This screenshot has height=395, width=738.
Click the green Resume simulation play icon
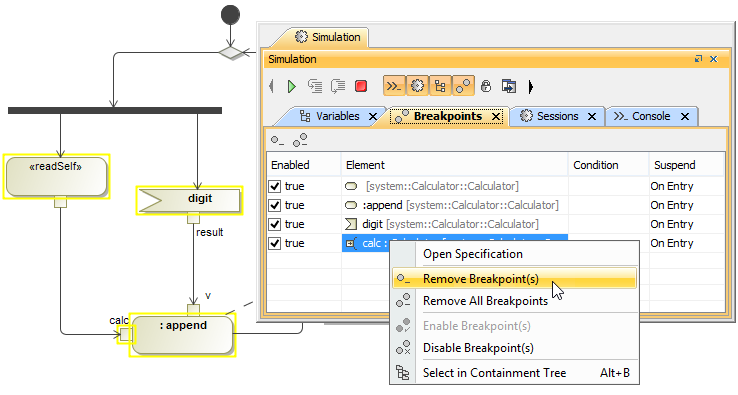[x=291, y=87]
